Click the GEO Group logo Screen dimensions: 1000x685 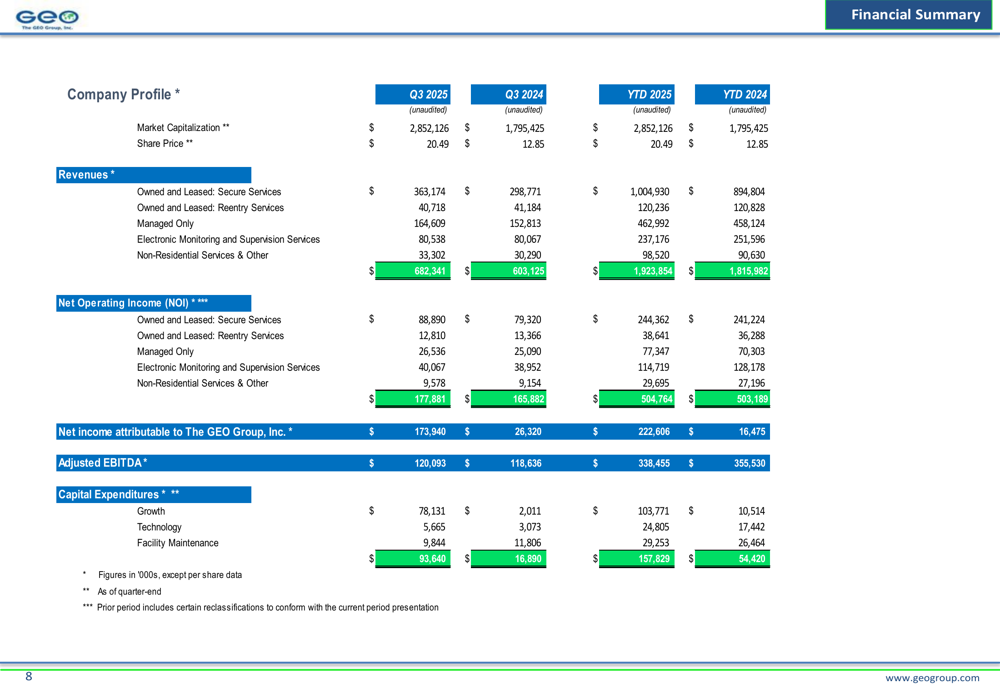tap(48, 17)
